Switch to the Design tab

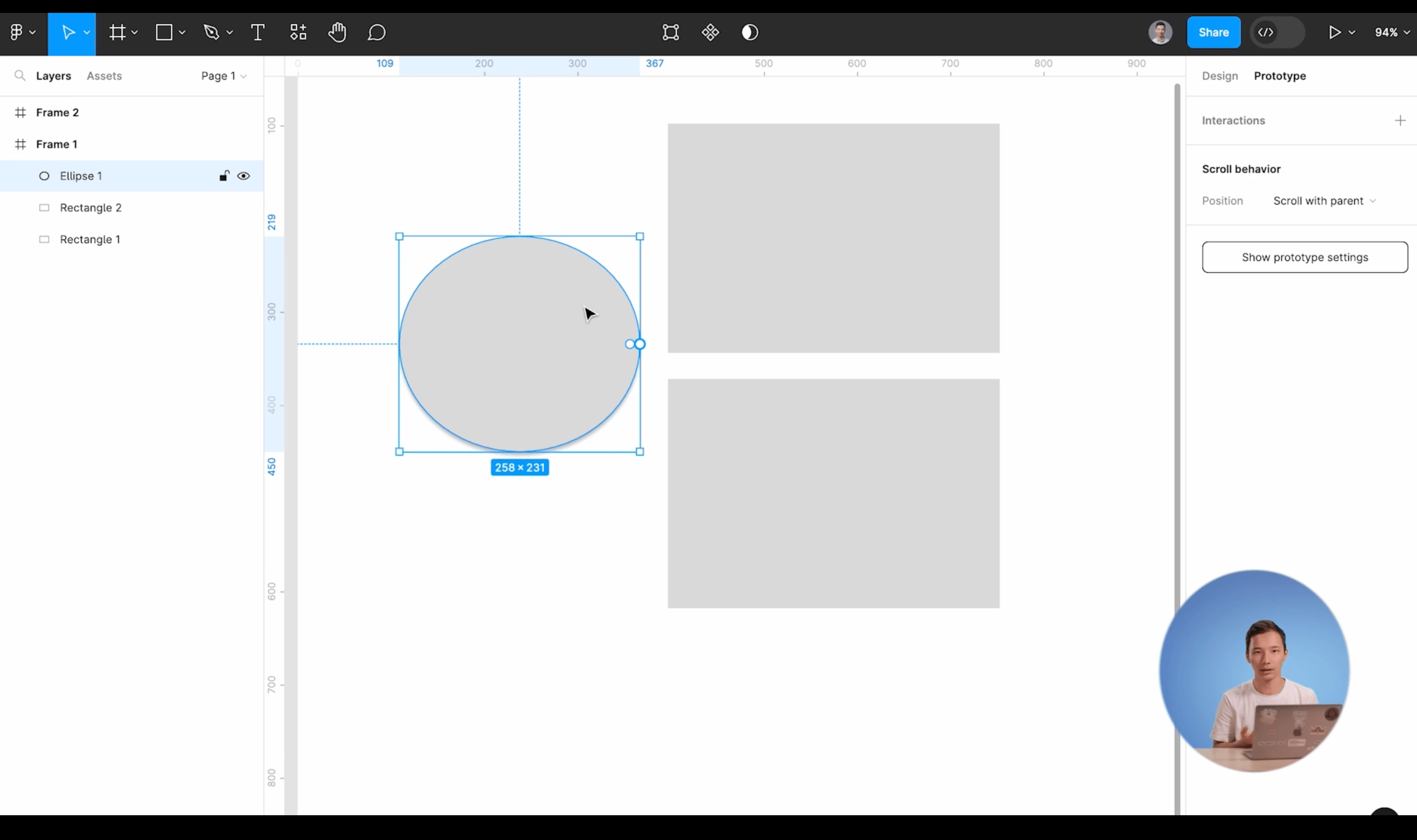[1219, 76]
